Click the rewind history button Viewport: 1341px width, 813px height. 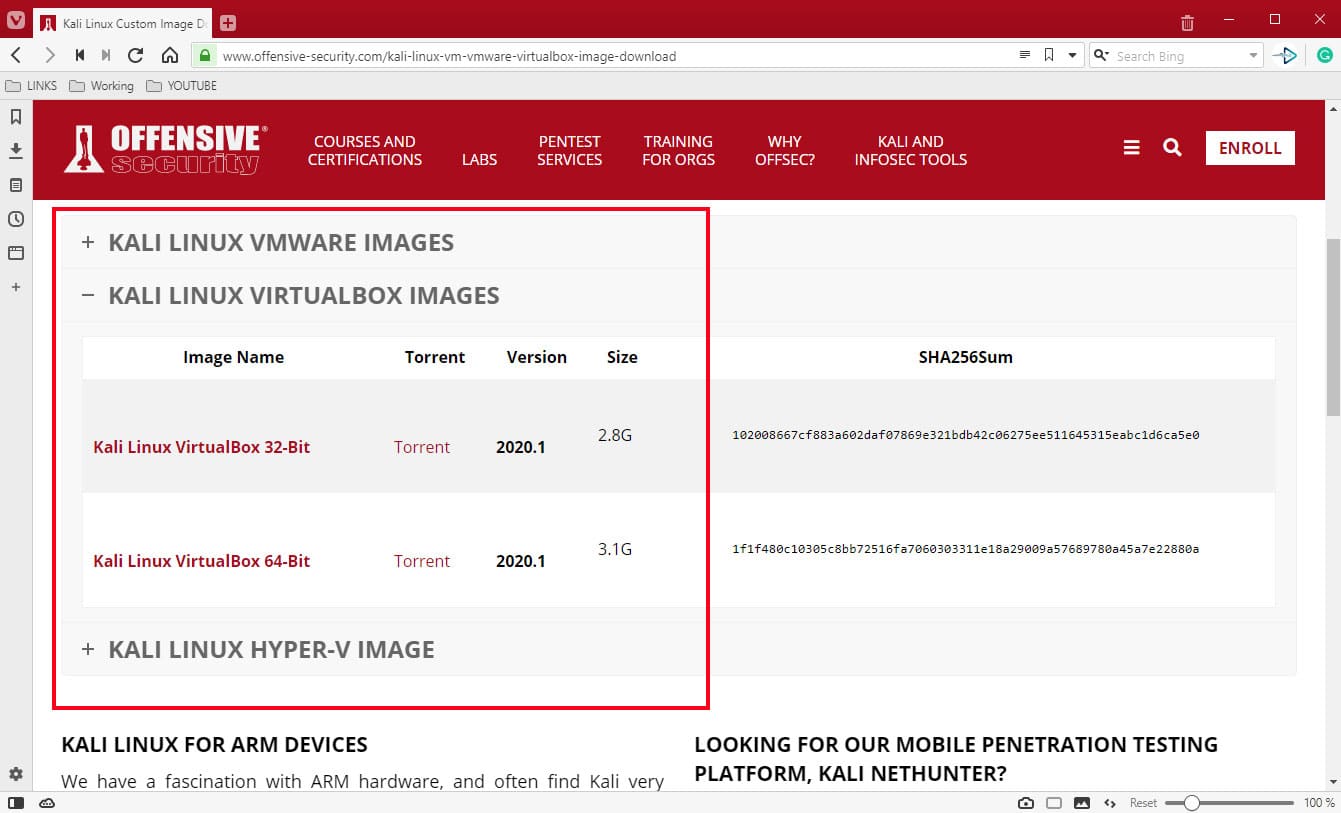(80, 55)
